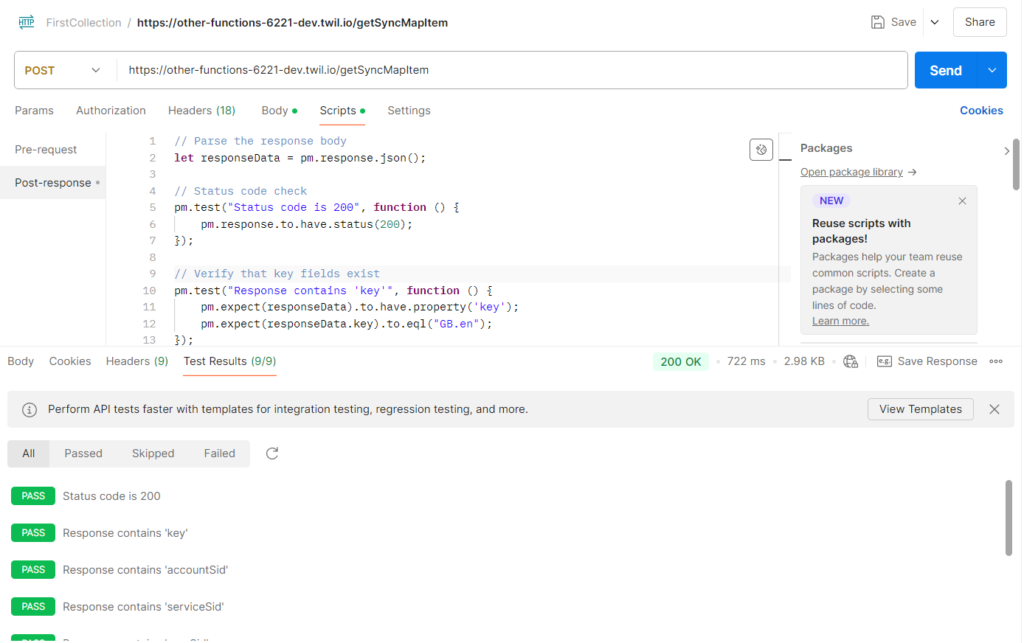Viewport: 1024px width, 643px height.
Task: Click FirstCollection in the breadcrumb
Action: [83, 23]
